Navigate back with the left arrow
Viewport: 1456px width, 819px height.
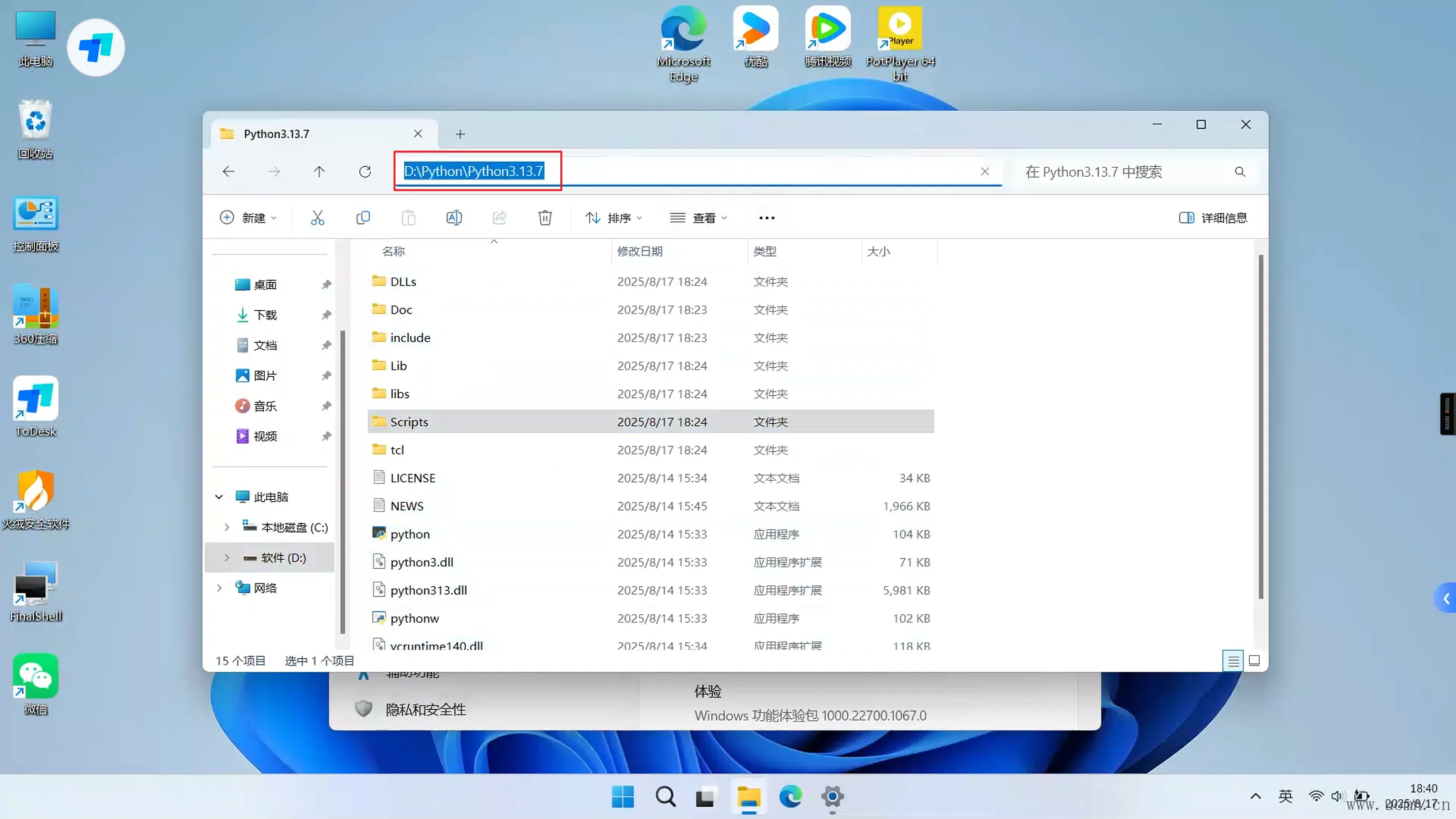229,172
